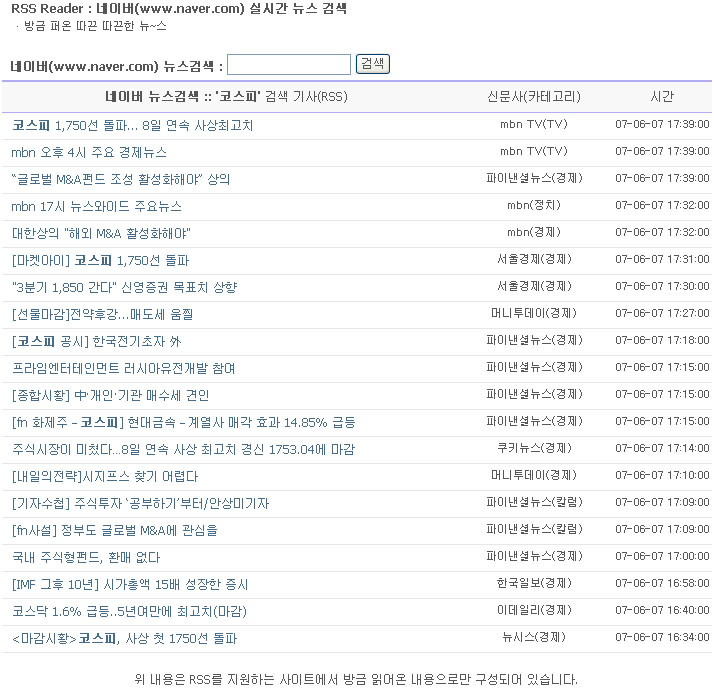The image size is (714, 697).
Task: Click the '시간' column header
Action: [x=662, y=97]
